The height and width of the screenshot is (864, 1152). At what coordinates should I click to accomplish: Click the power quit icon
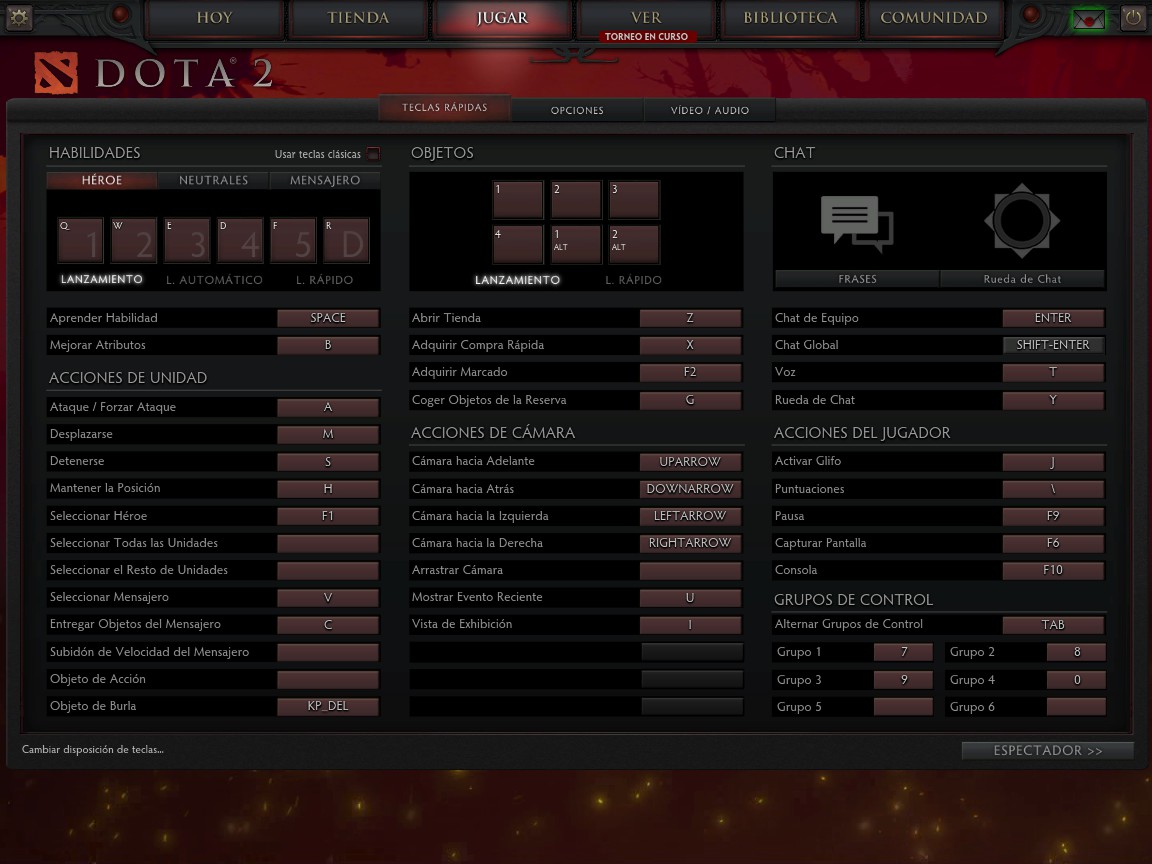[1133, 18]
